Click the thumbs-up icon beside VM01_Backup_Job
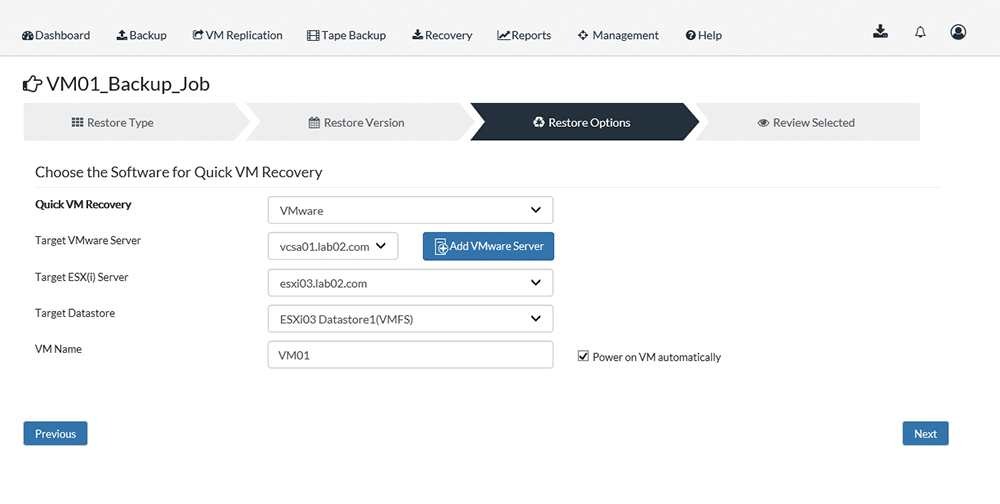This screenshot has height=504, width=1000. click(32, 84)
